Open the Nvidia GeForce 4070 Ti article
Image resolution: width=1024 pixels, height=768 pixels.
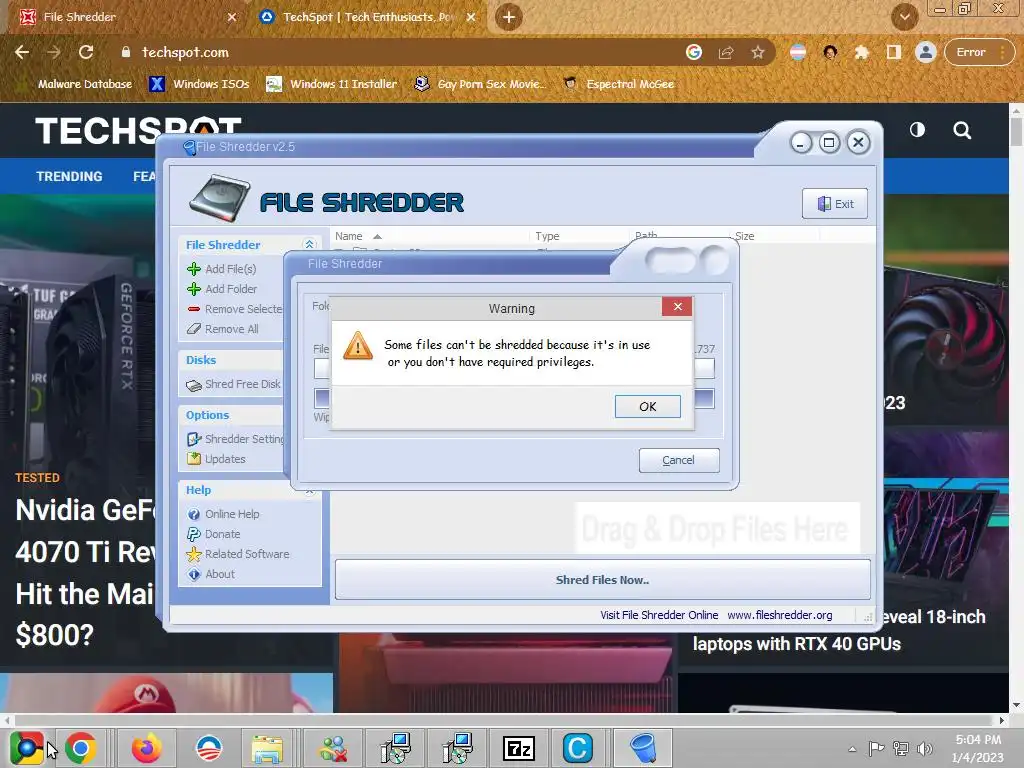85,572
